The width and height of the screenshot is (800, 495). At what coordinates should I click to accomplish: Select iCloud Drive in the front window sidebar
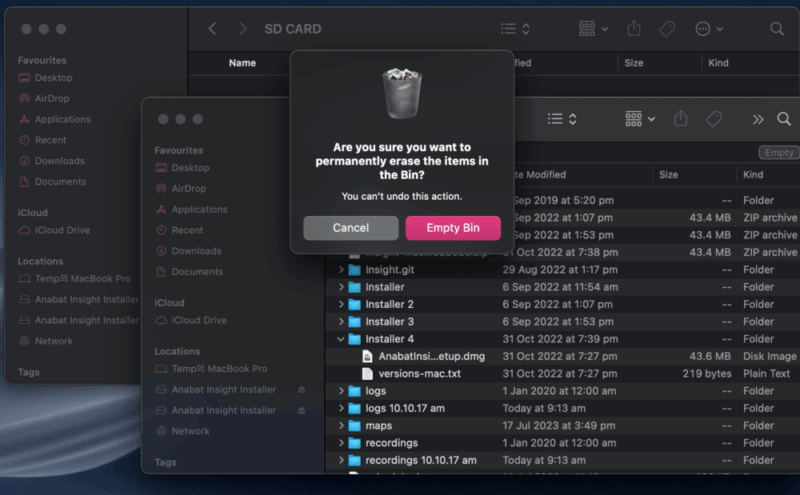(x=199, y=320)
